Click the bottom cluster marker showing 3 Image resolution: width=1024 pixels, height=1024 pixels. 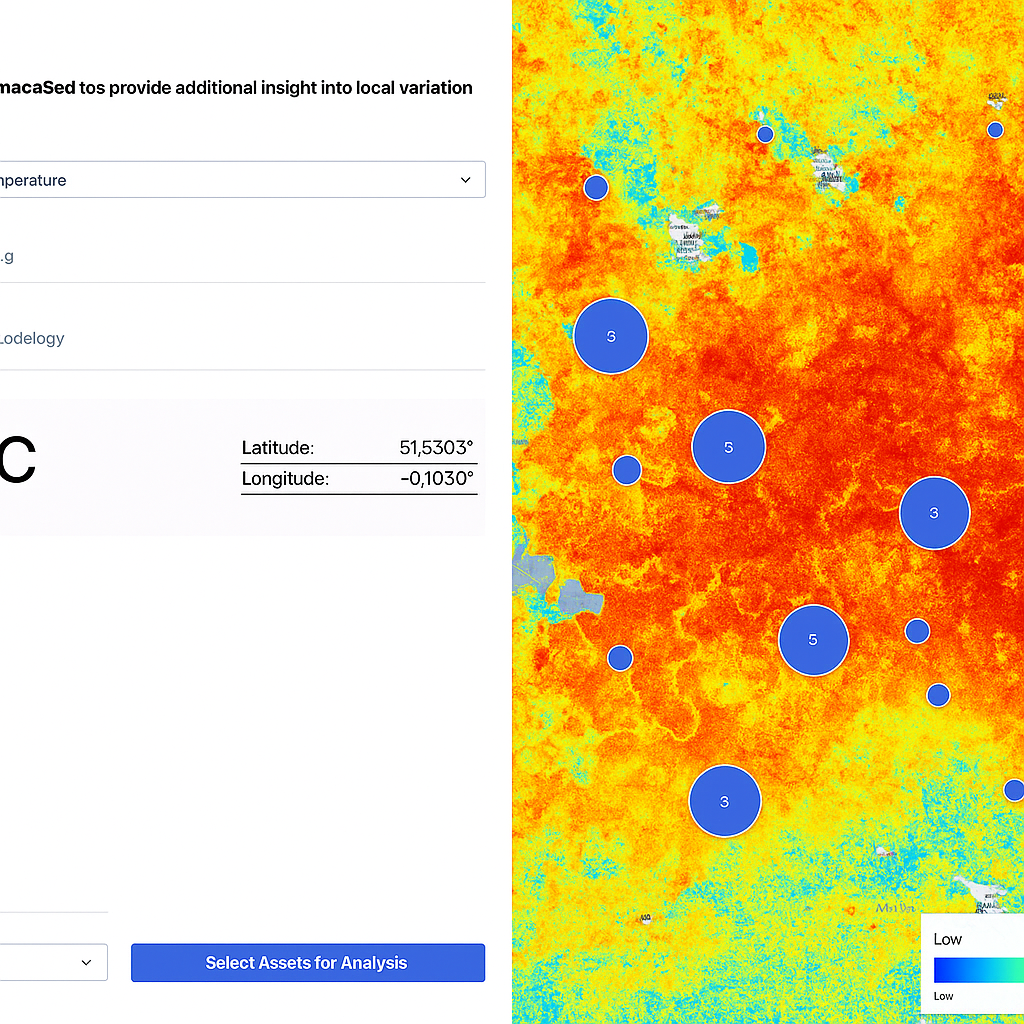(x=724, y=800)
